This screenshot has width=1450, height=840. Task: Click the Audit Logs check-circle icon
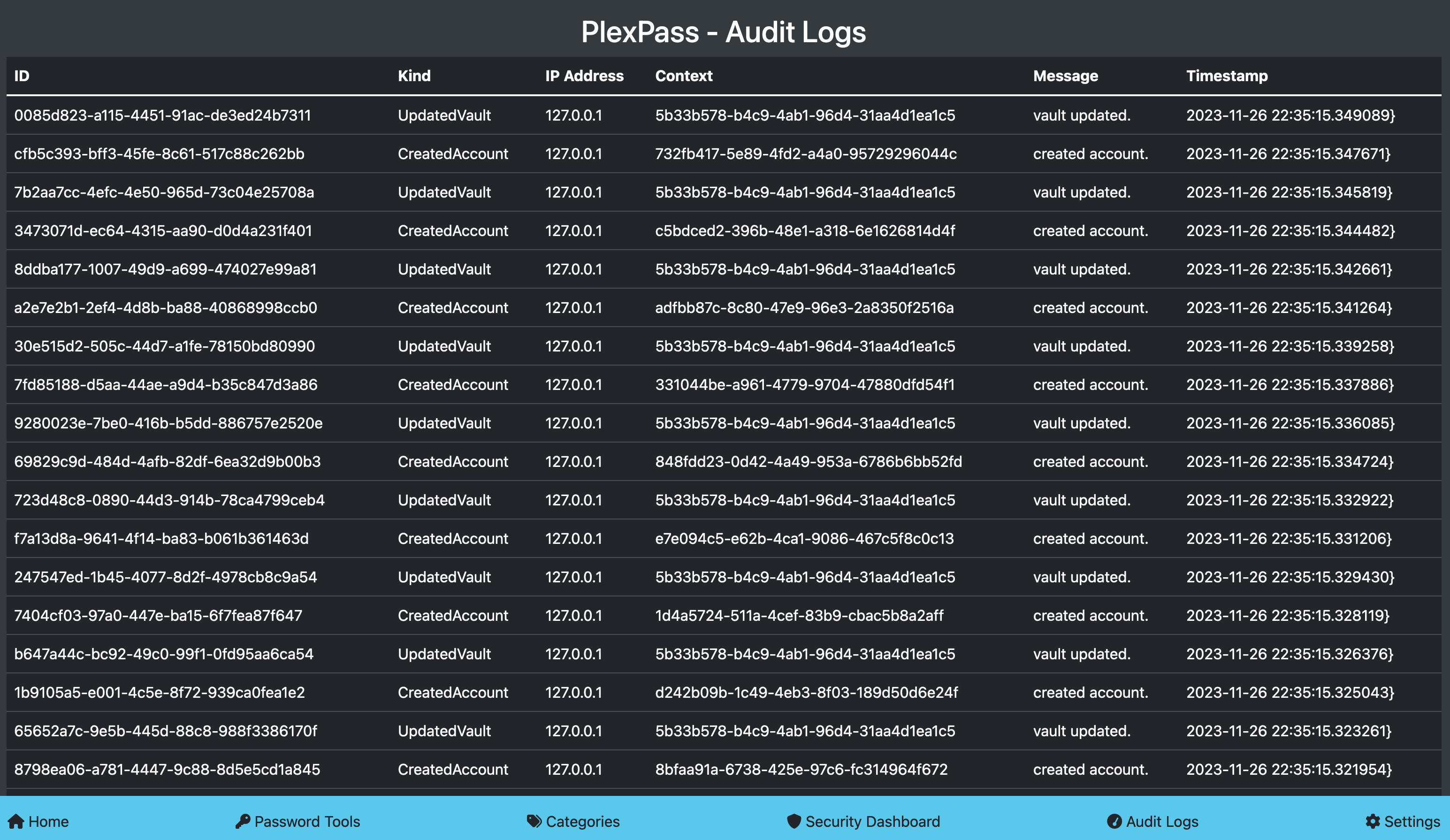tap(1114, 822)
